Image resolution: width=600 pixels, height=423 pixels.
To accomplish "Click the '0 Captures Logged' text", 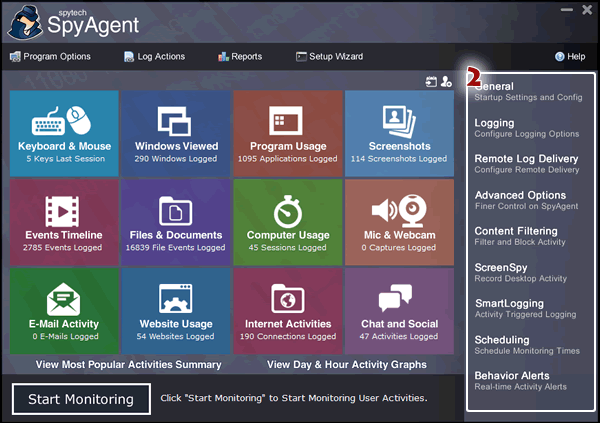I will (x=399, y=247).
